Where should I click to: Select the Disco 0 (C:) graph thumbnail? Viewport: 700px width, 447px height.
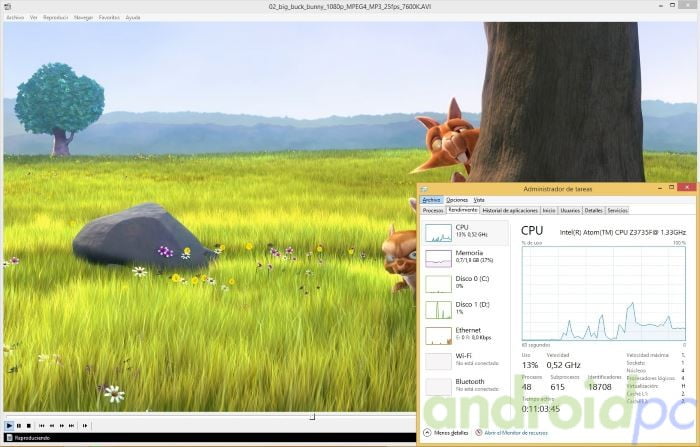[438, 284]
